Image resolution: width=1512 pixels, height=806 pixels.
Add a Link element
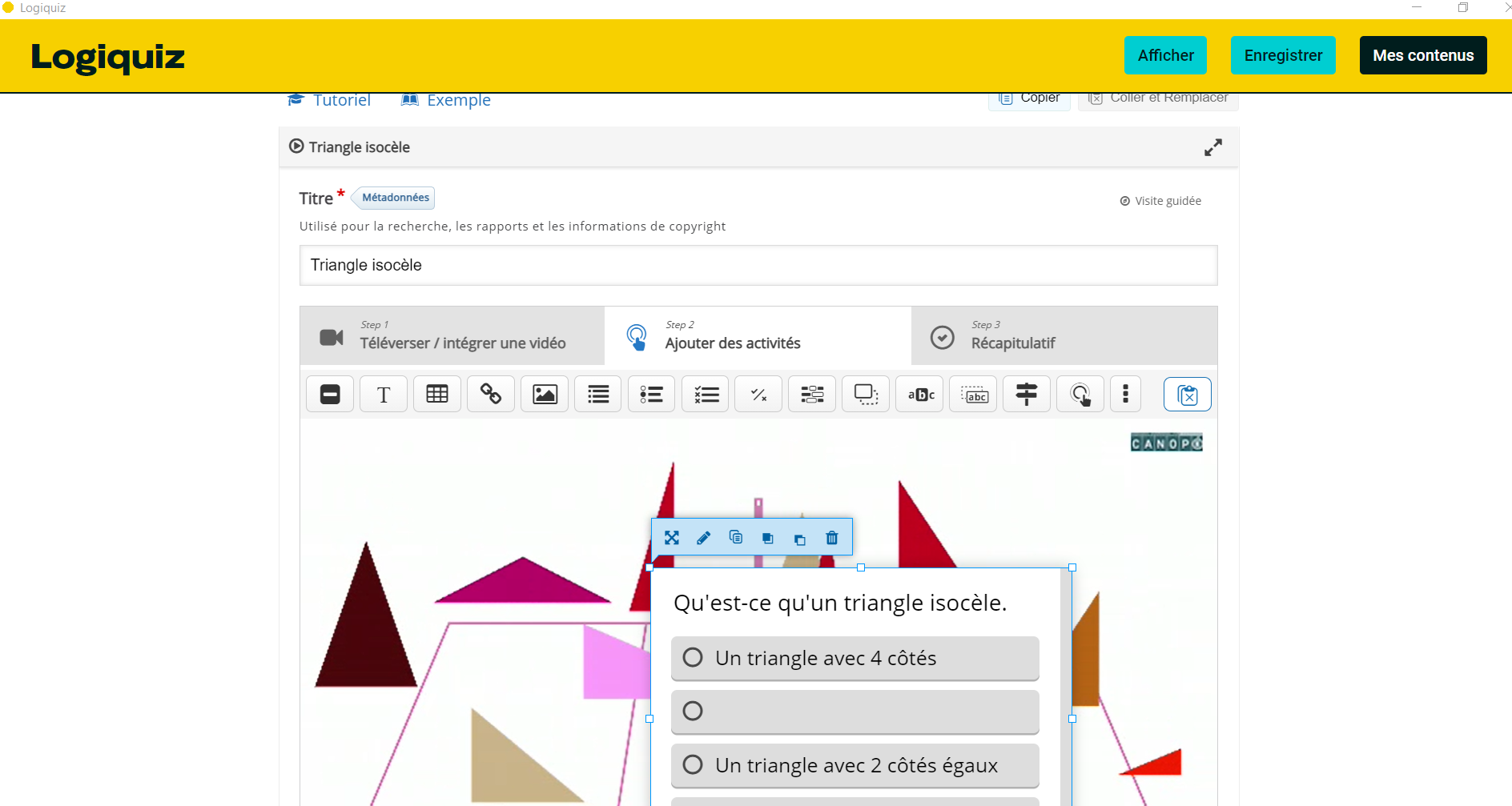point(491,395)
